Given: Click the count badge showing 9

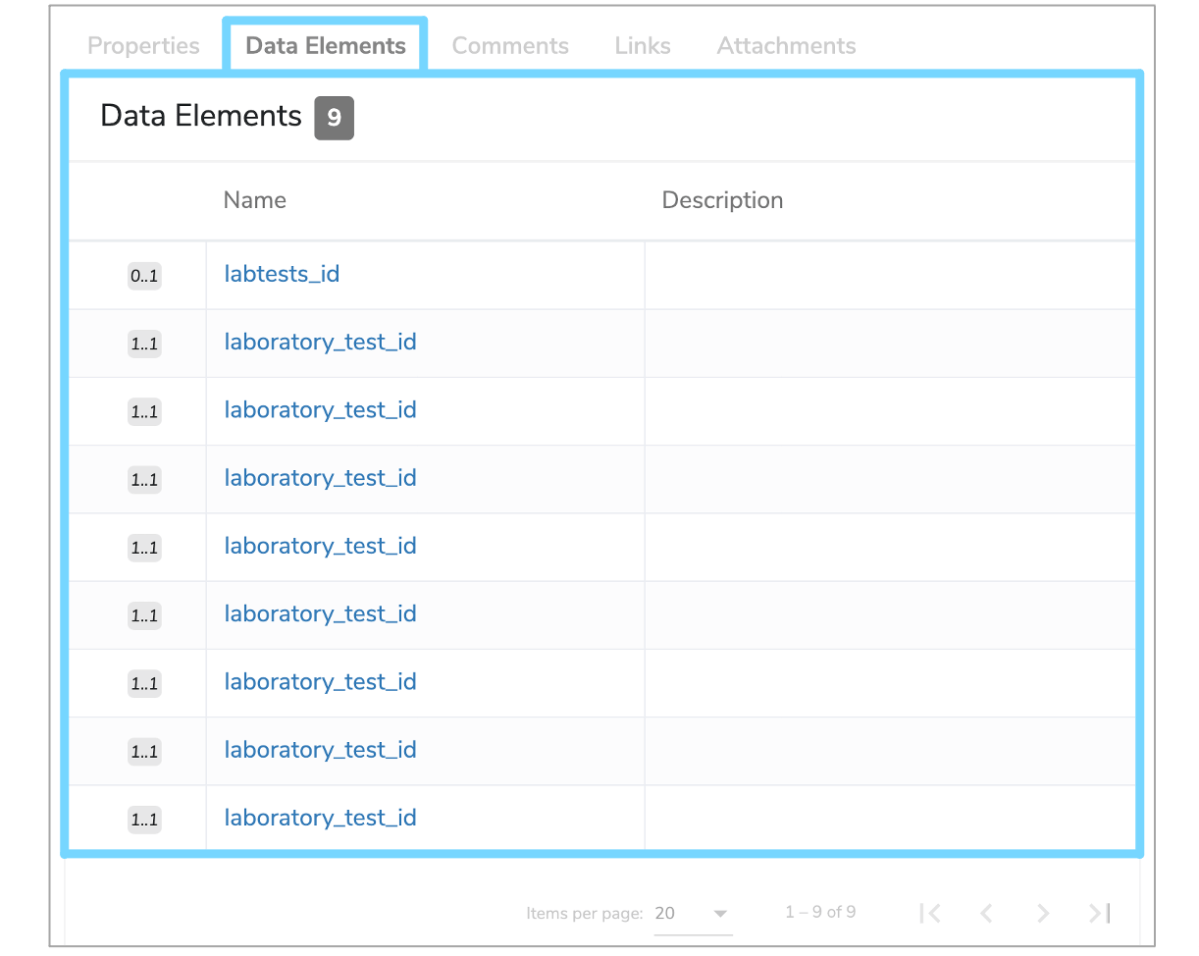Looking at the screenshot, I should 334,118.
